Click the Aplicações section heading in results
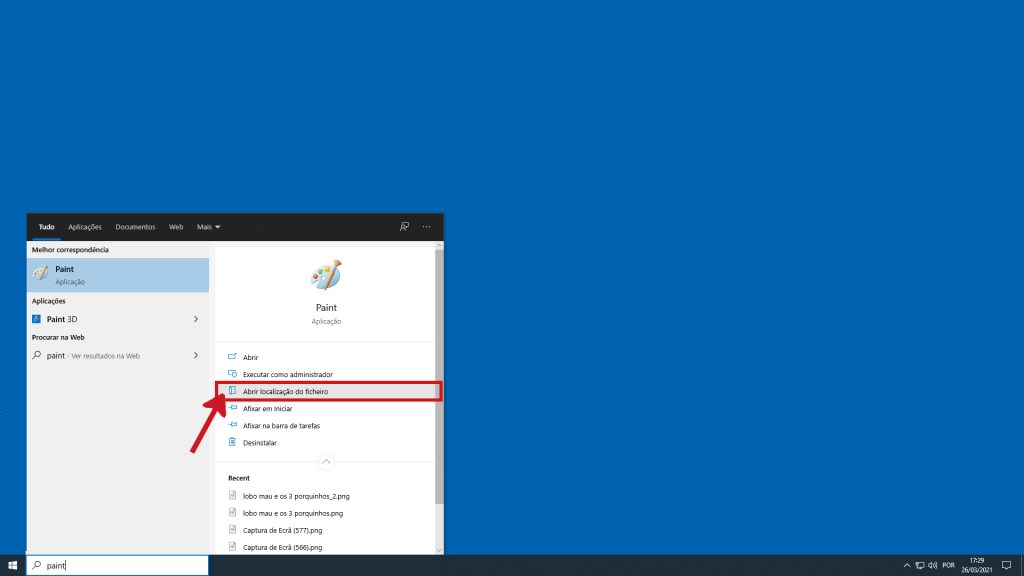Viewport: 1024px width, 576px height. pos(48,301)
